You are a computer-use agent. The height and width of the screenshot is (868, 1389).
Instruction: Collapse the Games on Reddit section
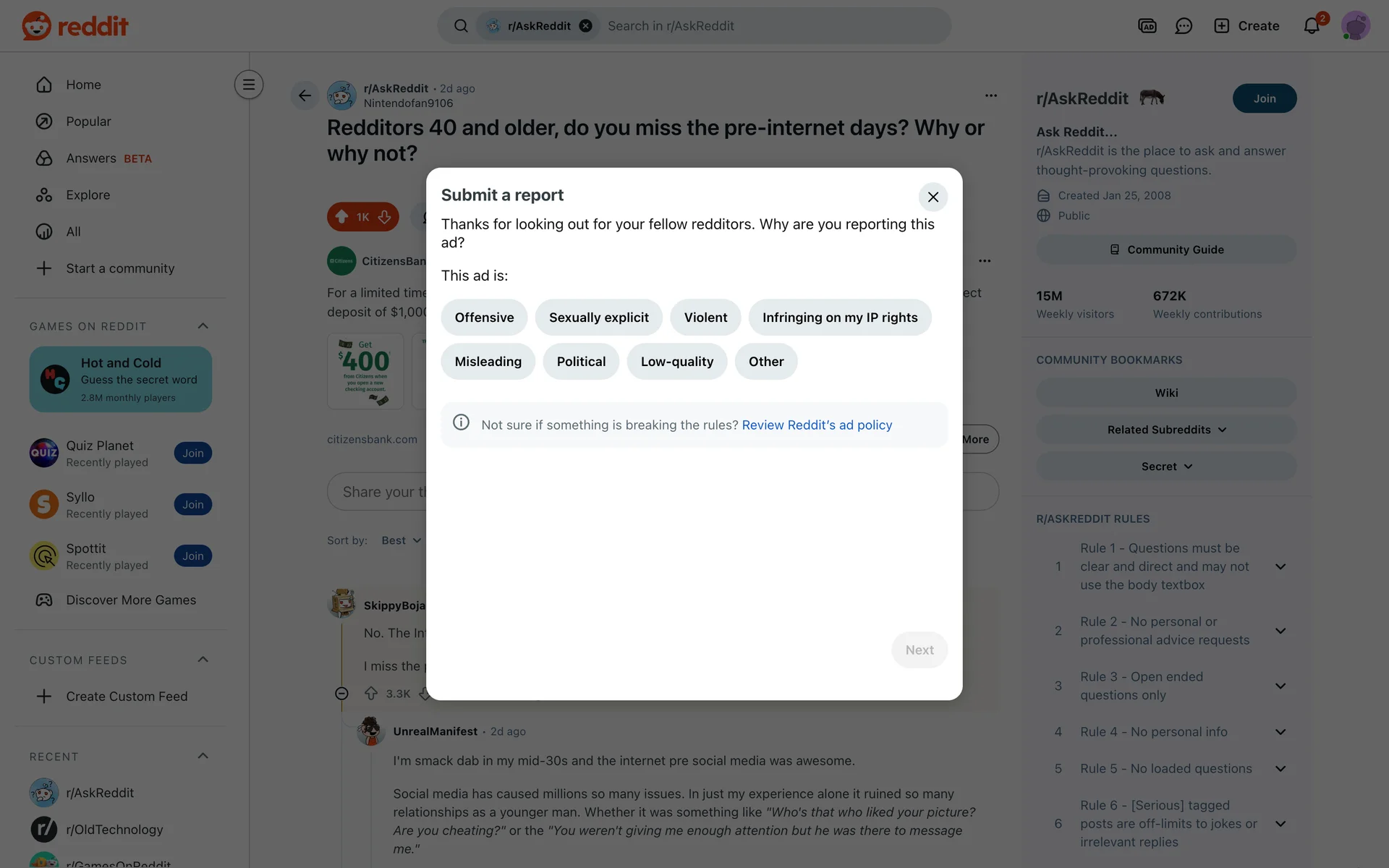click(x=203, y=326)
